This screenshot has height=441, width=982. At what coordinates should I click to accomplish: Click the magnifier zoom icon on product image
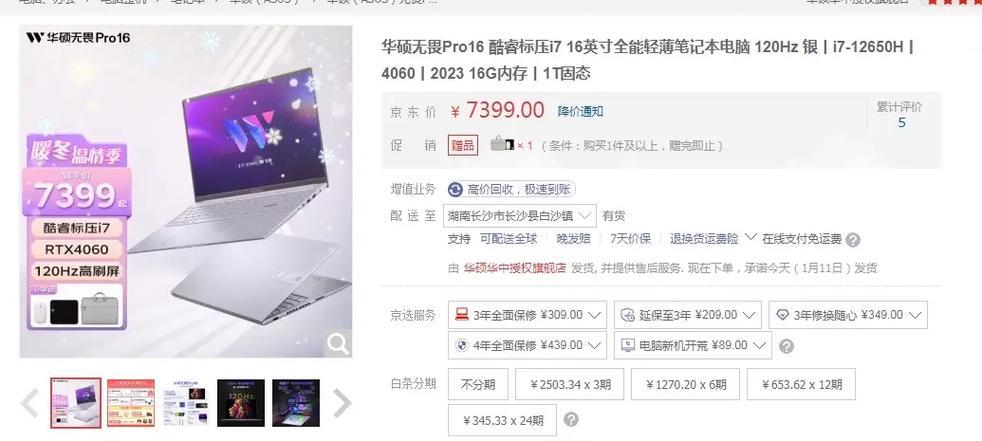[338, 344]
